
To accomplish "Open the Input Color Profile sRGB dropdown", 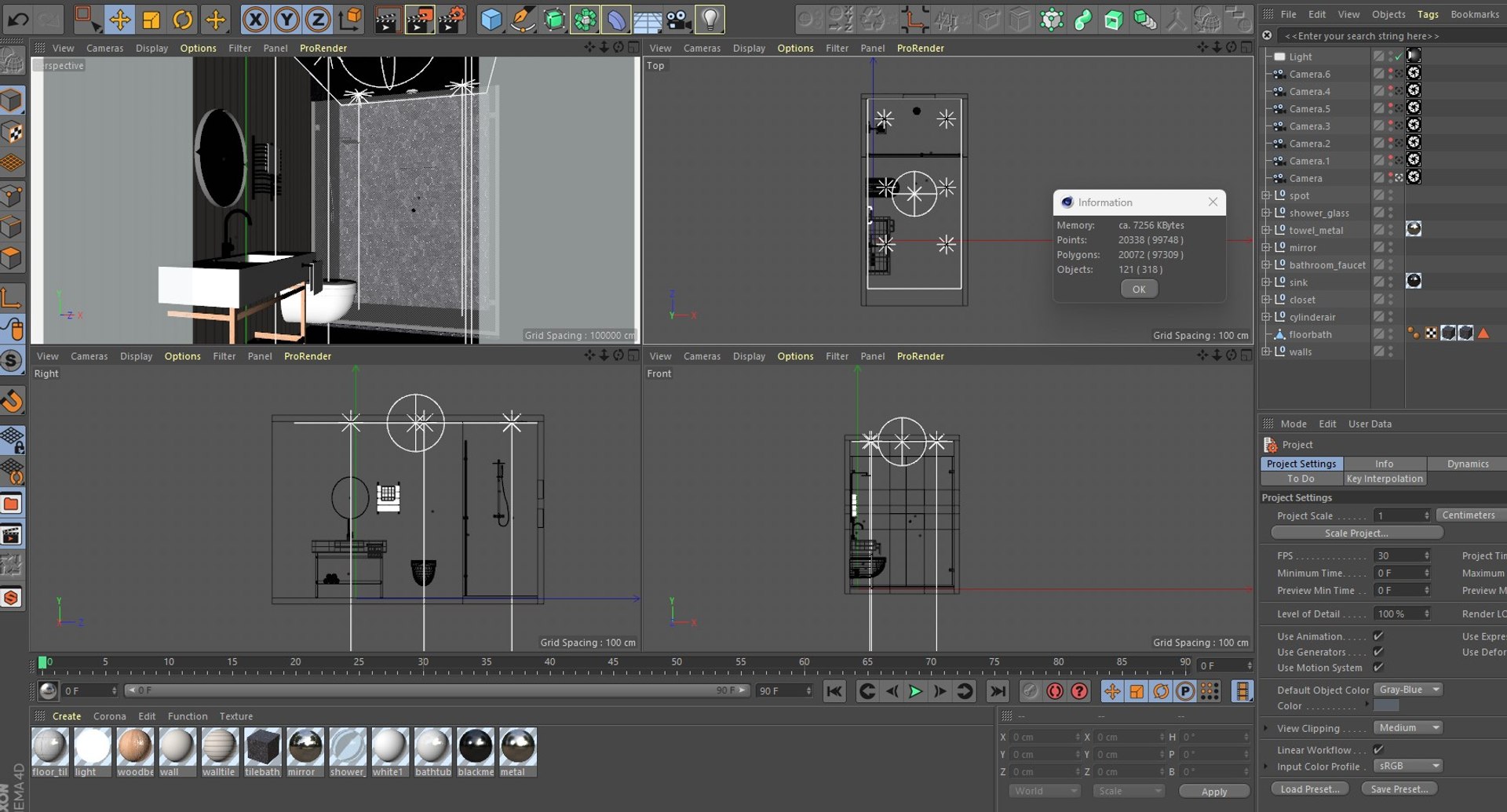I will 1408,766.
